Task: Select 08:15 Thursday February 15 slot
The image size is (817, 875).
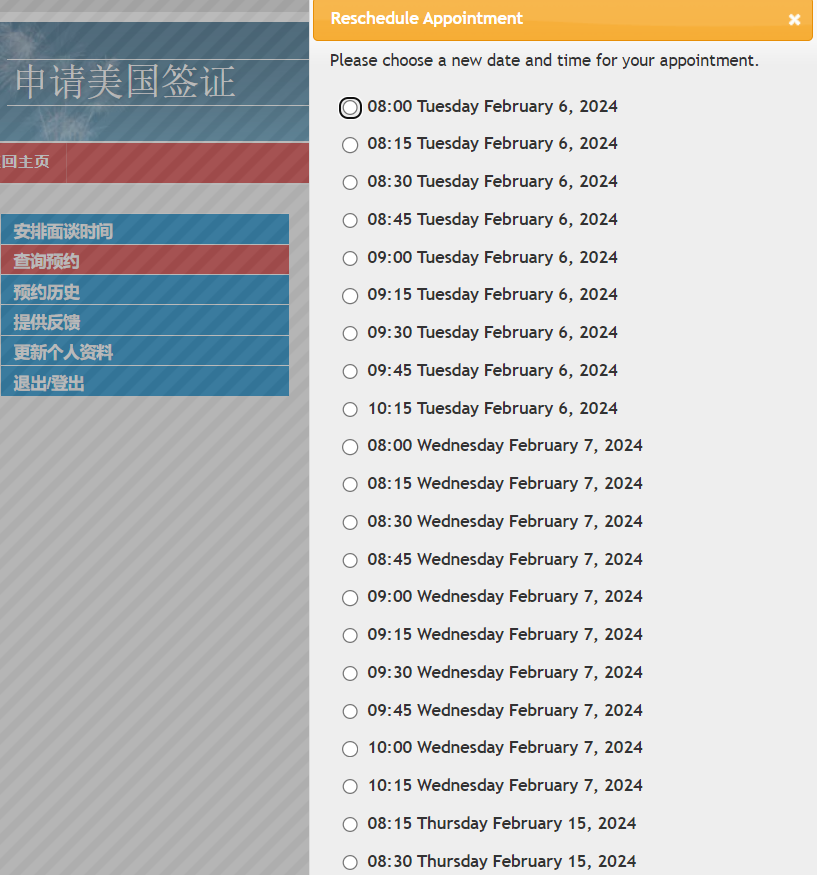Action: 350,825
